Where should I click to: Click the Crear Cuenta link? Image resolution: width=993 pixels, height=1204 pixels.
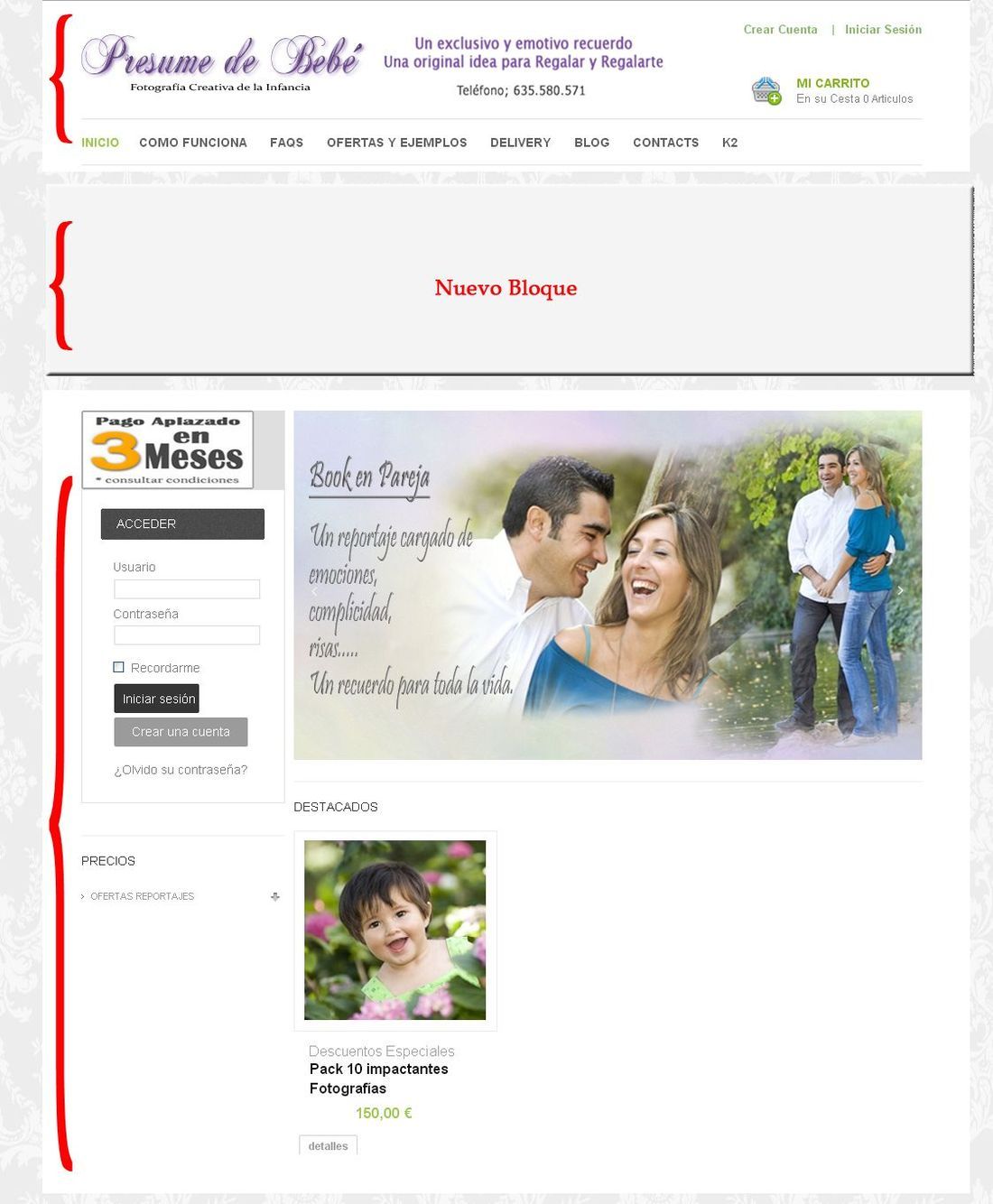pos(780,30)
